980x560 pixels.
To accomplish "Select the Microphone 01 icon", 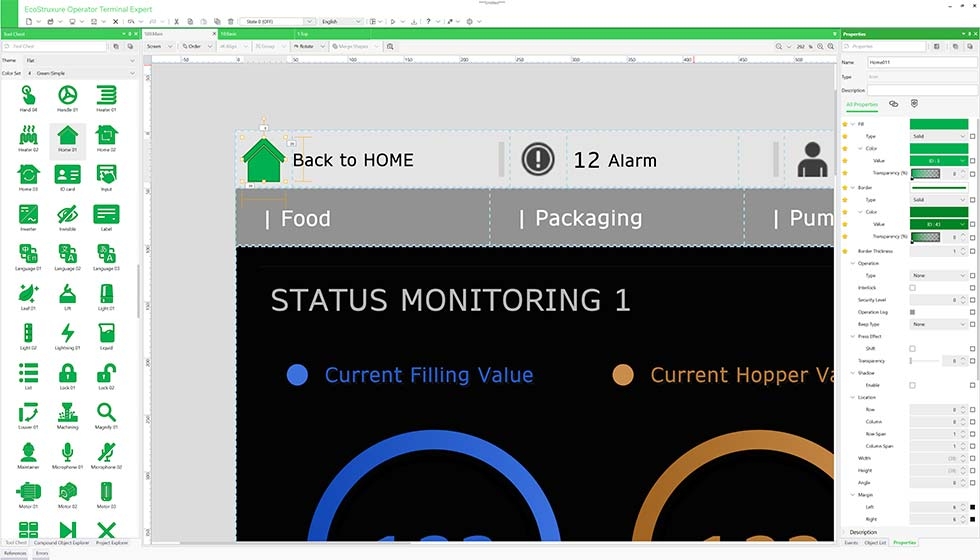I will [67, 451].
